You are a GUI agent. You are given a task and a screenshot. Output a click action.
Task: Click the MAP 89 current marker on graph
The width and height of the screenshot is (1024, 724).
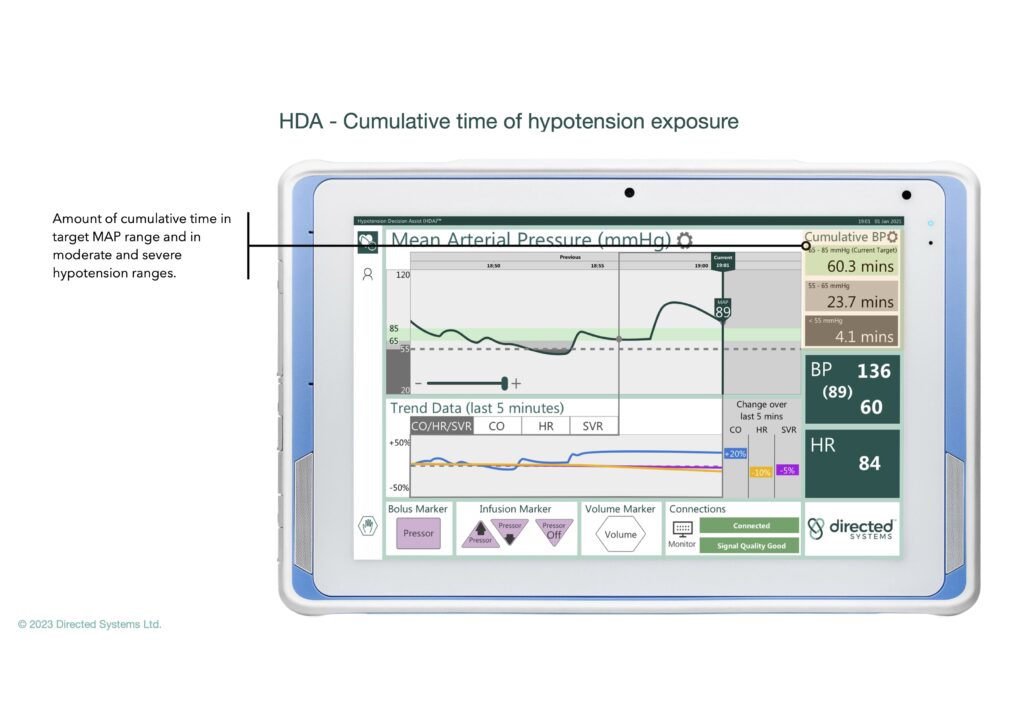(722, 309)
